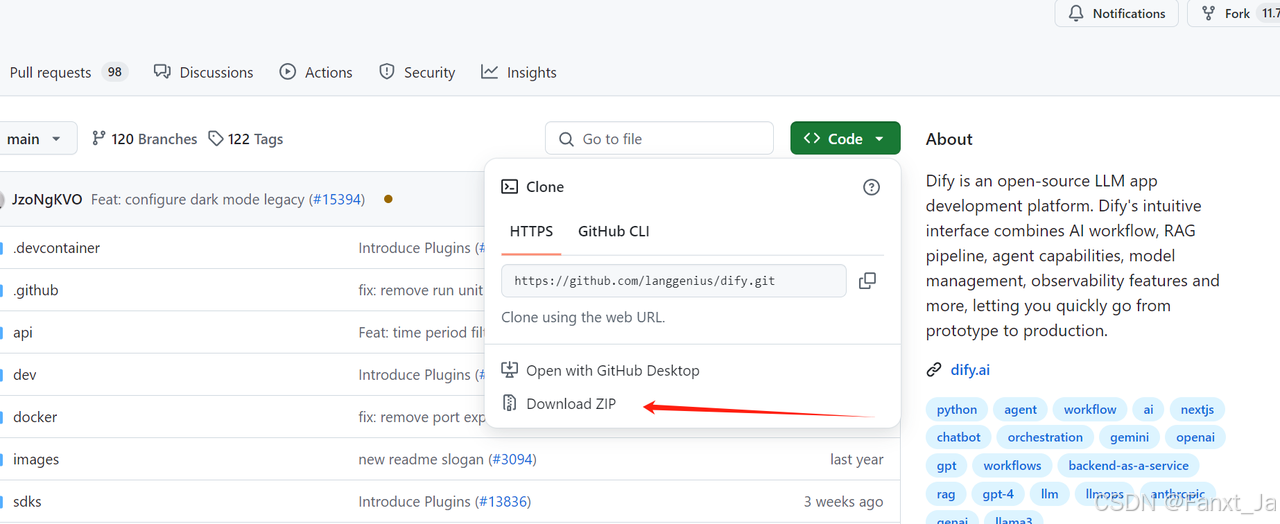Open the images folder
The image size is (1280, 524).
[36, 460]
